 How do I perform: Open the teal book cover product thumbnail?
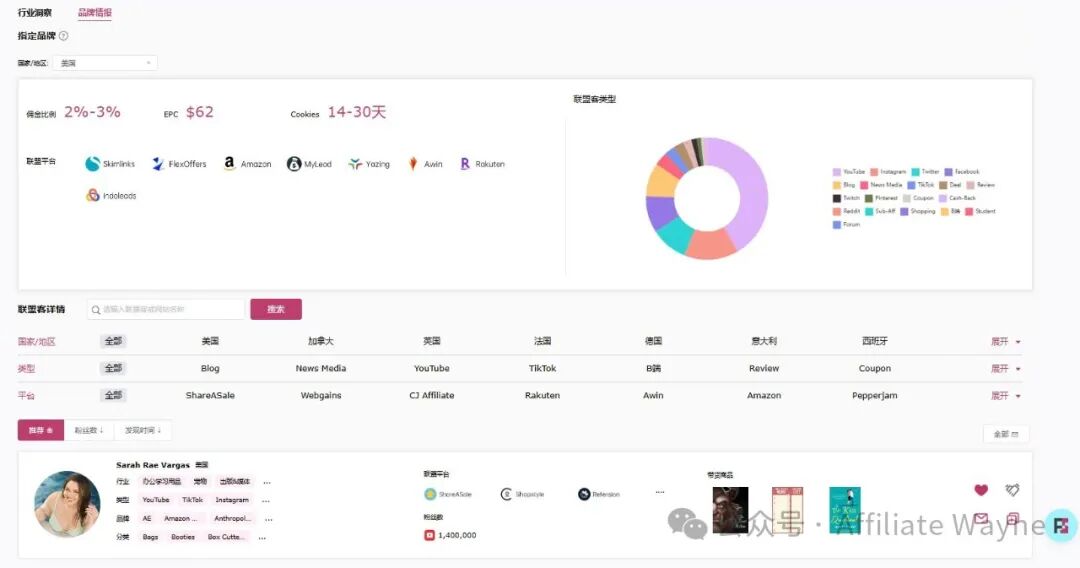click(845, 510)
